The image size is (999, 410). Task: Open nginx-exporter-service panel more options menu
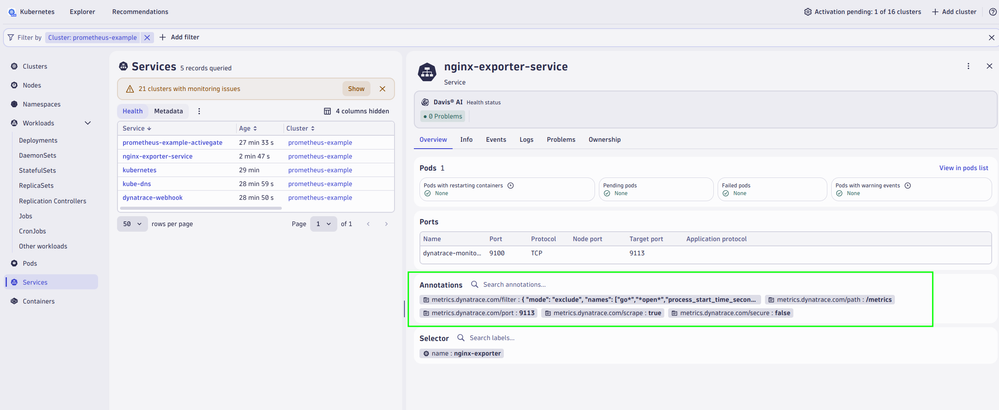pyautogui.click(x=968, y=66)
